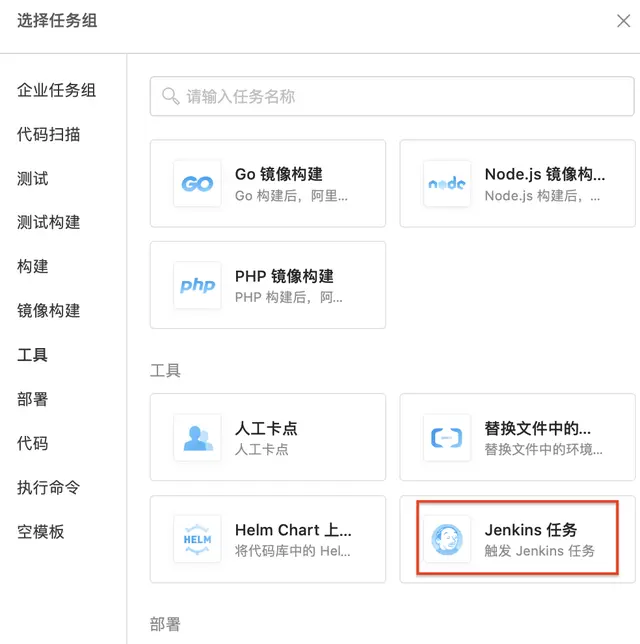640x644 pixels.
Task: Click the 人工卡点 people icon
Action: [197, 438]
